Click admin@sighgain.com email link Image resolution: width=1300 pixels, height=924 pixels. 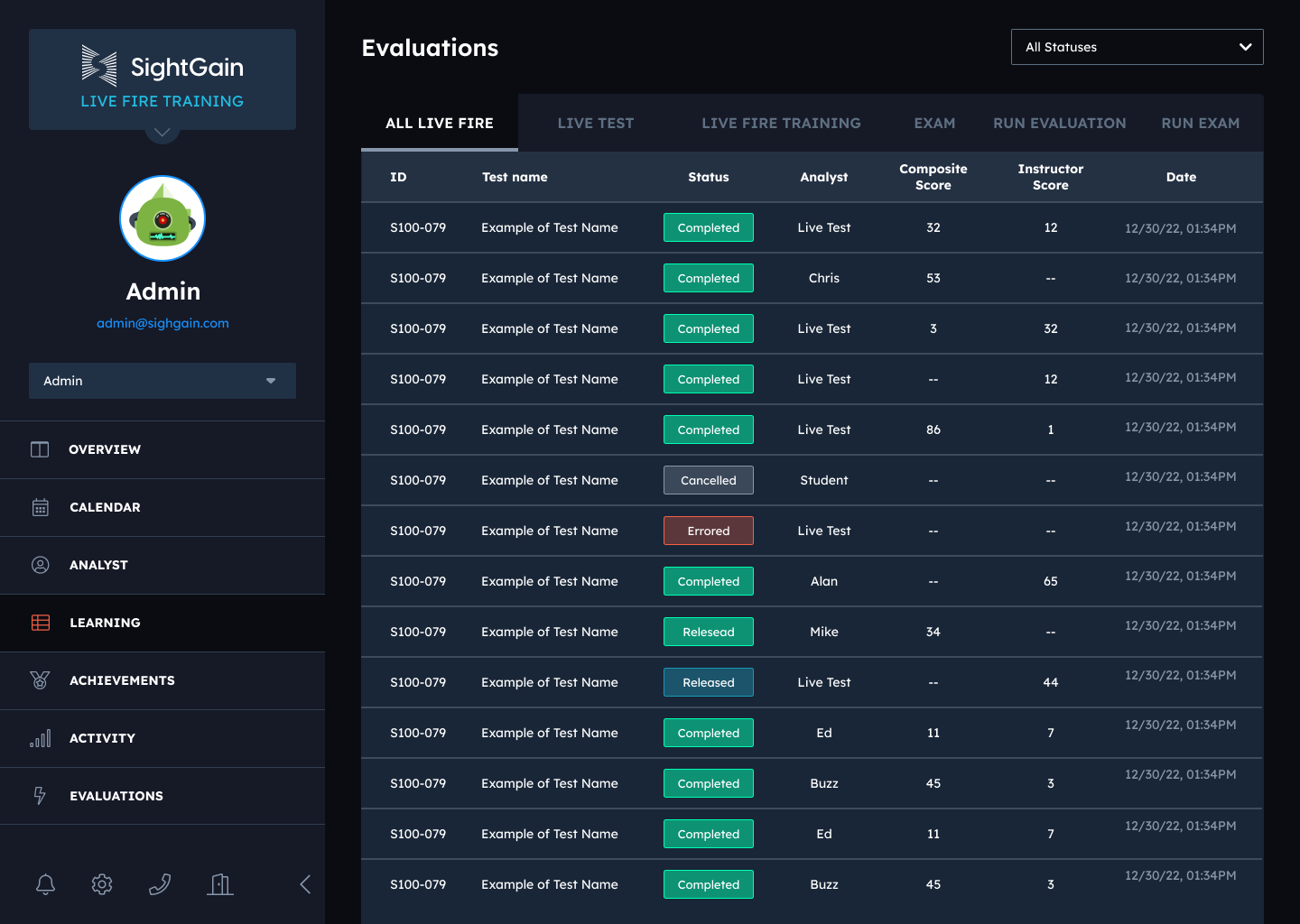tap(162, 323)
